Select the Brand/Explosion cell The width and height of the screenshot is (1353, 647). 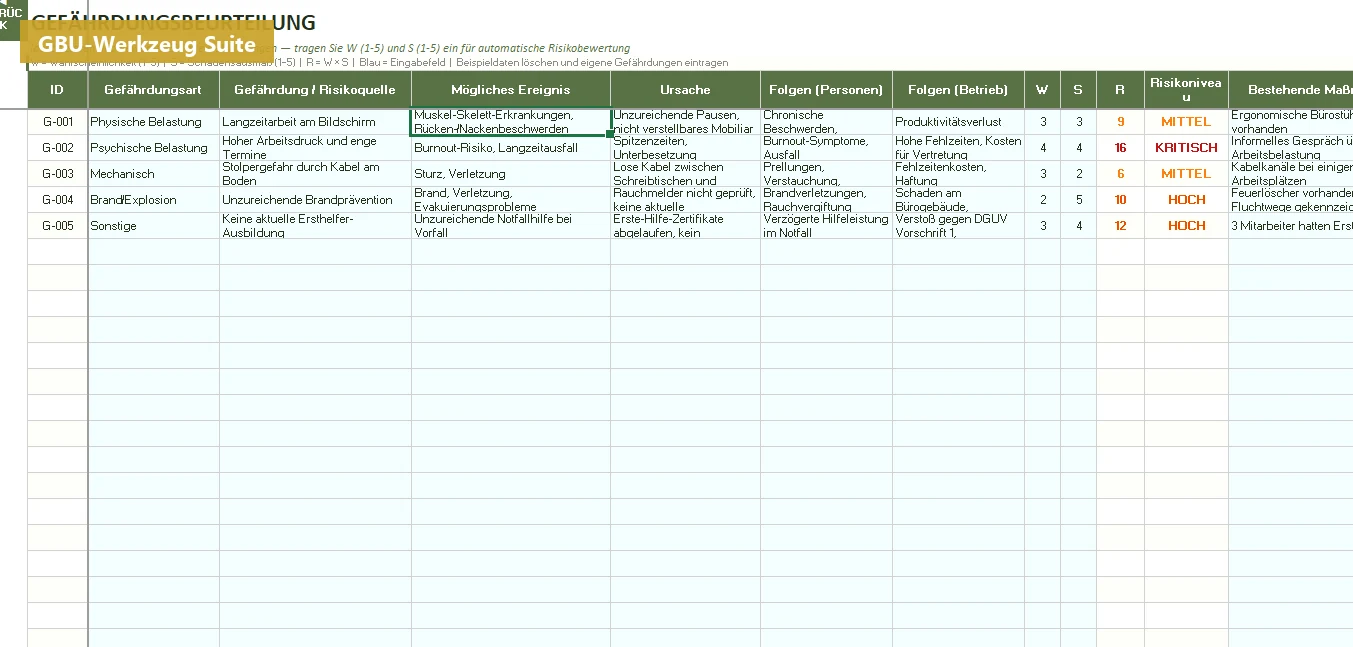[x=153, y=200]
